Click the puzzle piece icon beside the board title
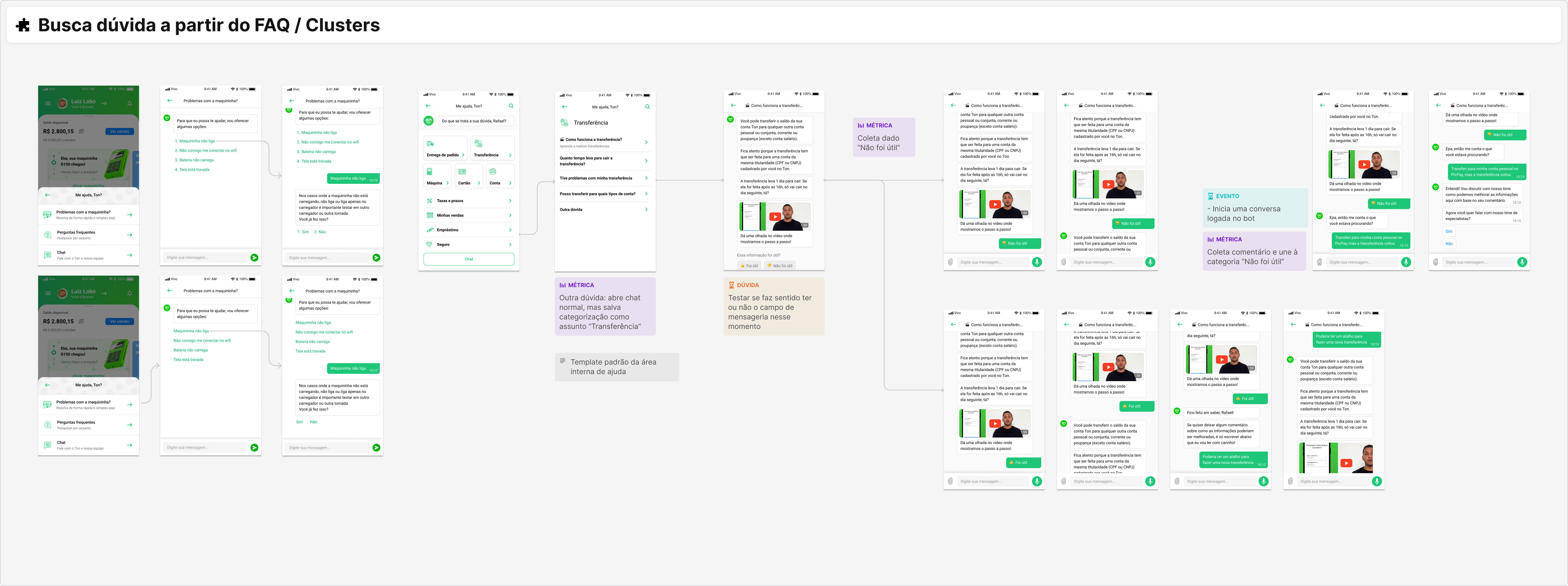The height and width of the screenshot is (586, 1568). point(23,25)
